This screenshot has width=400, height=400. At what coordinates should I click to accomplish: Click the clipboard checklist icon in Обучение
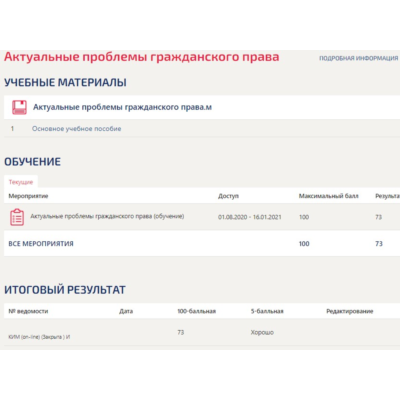[17, 217]
